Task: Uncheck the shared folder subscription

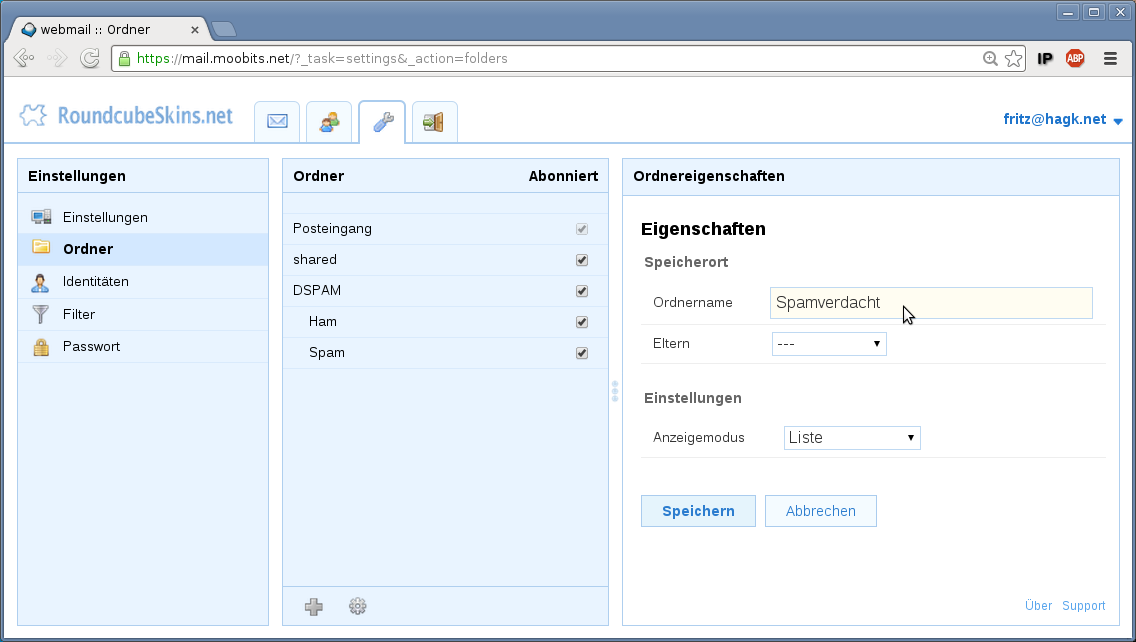Action: coord(581,259)
